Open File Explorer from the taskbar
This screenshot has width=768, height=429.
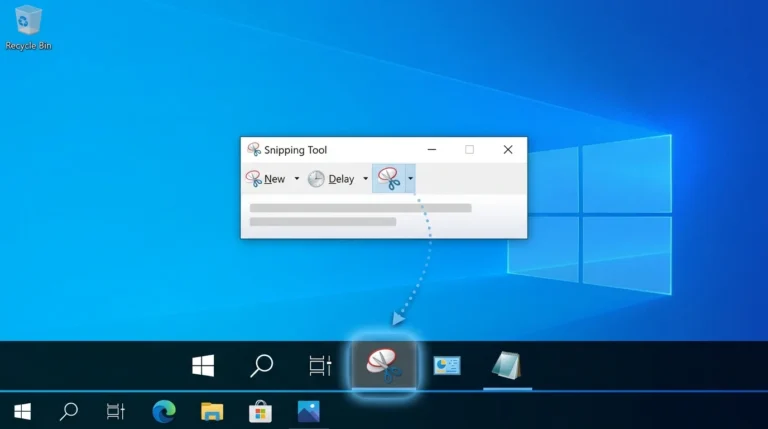tap(212, 411)
